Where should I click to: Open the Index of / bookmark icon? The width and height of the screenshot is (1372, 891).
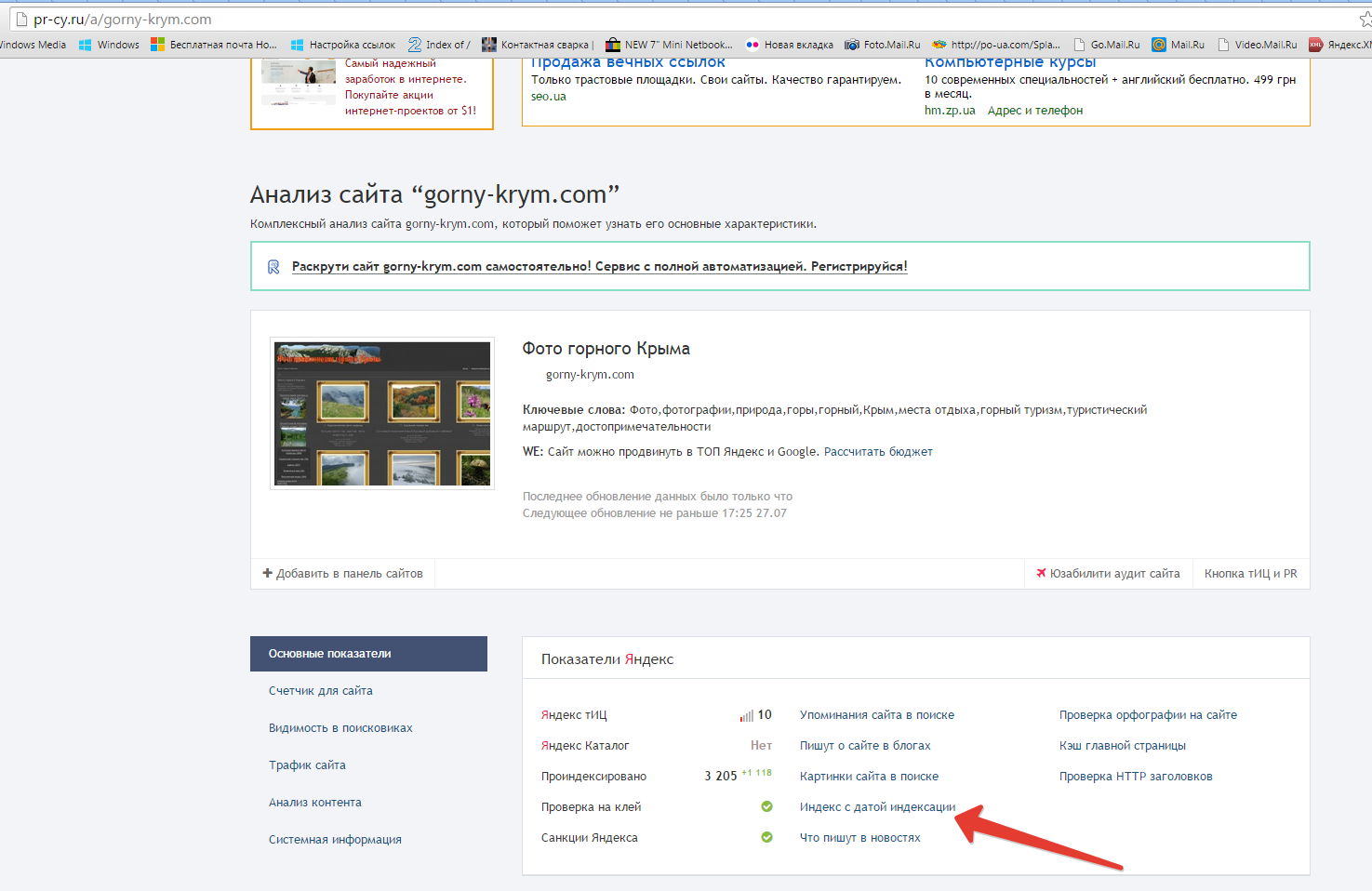click(415, 45)
